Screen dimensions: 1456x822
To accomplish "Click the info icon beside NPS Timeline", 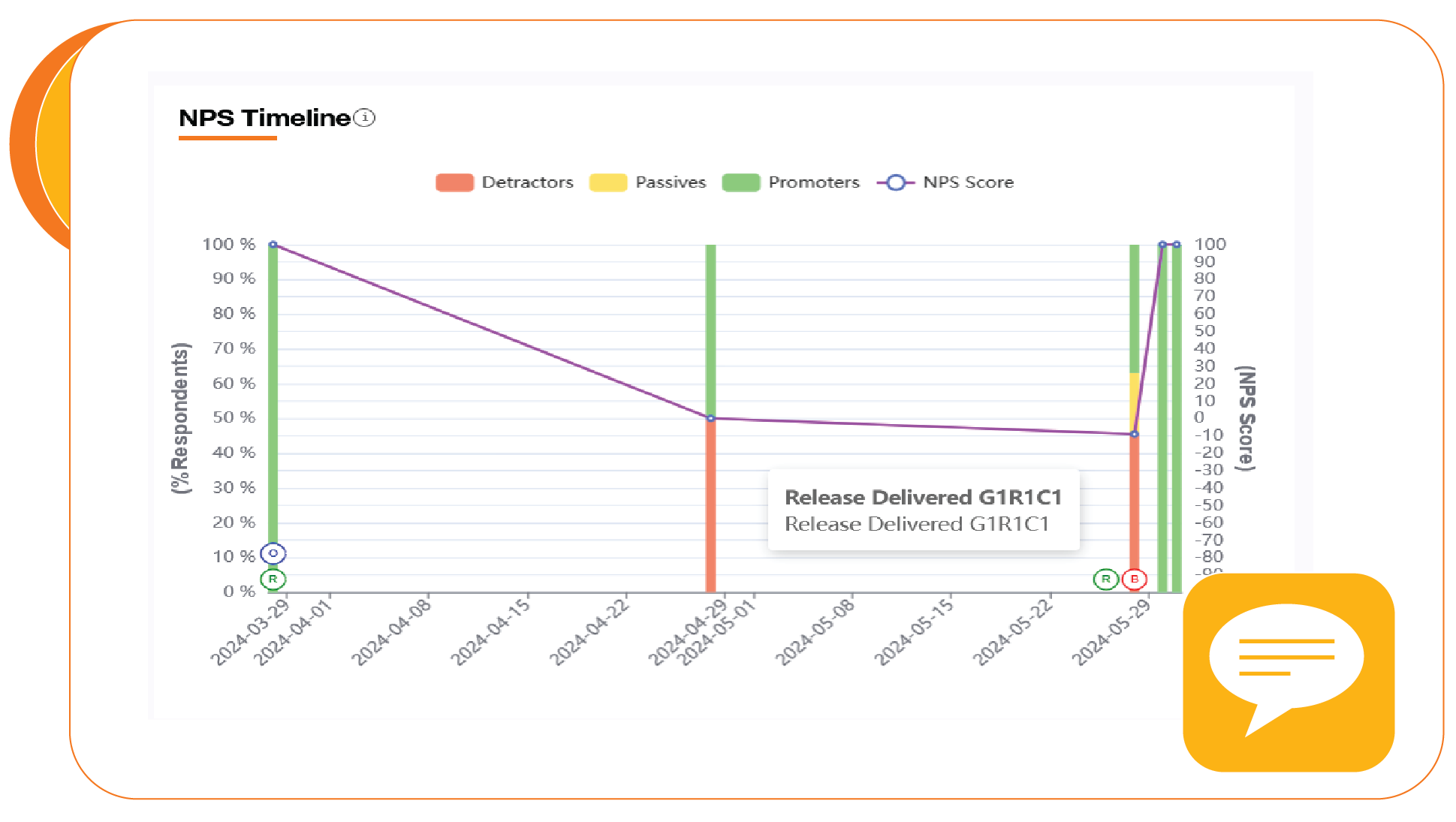I will click(364, 118).
